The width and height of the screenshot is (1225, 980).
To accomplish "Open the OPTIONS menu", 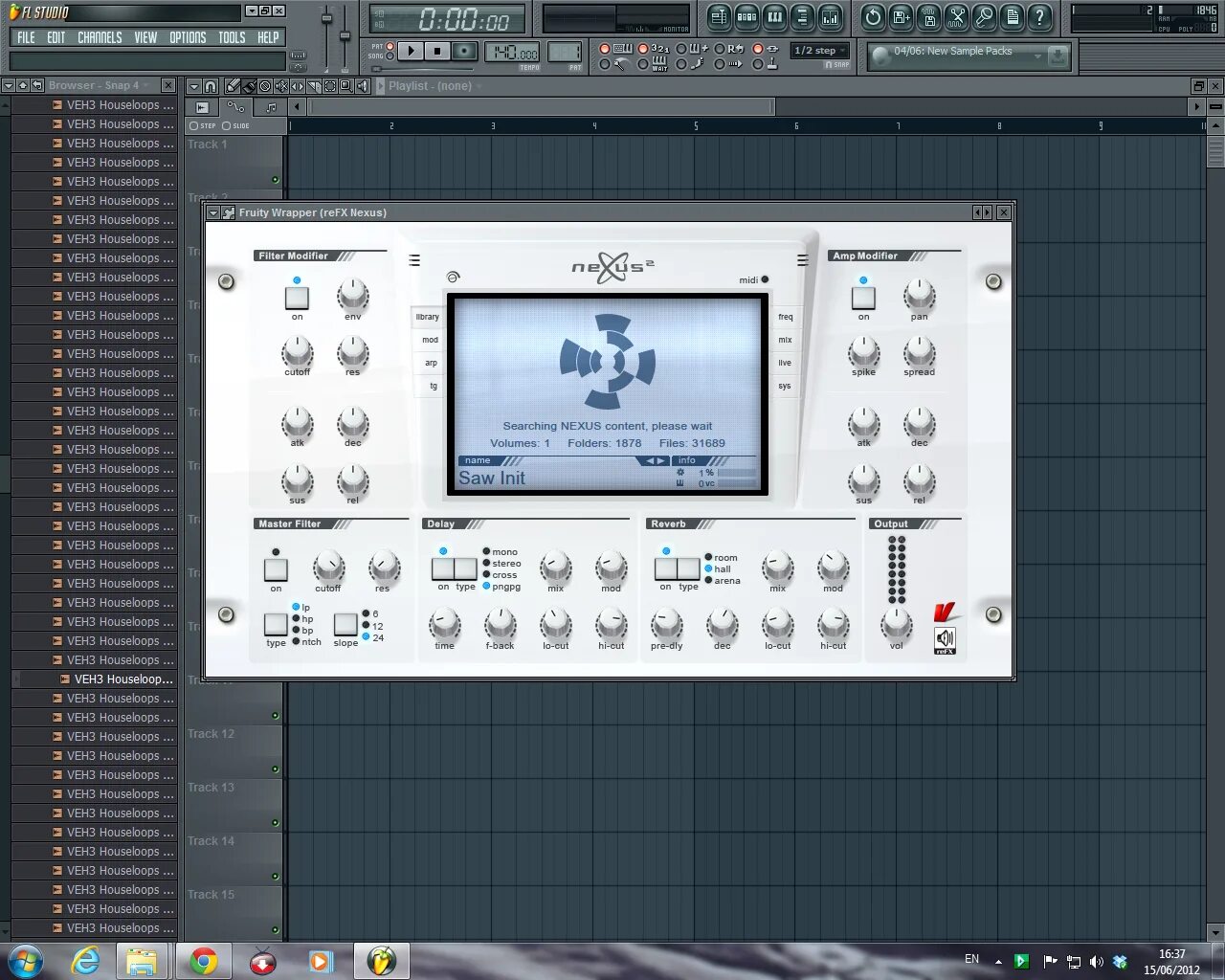I will click(188, 37).
